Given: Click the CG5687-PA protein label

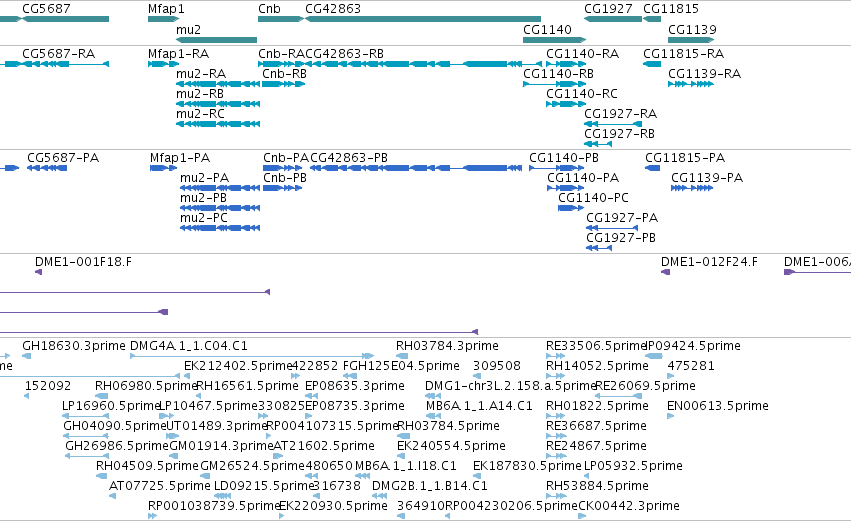Looking at the screenshot, I should (x=63, y=158).
